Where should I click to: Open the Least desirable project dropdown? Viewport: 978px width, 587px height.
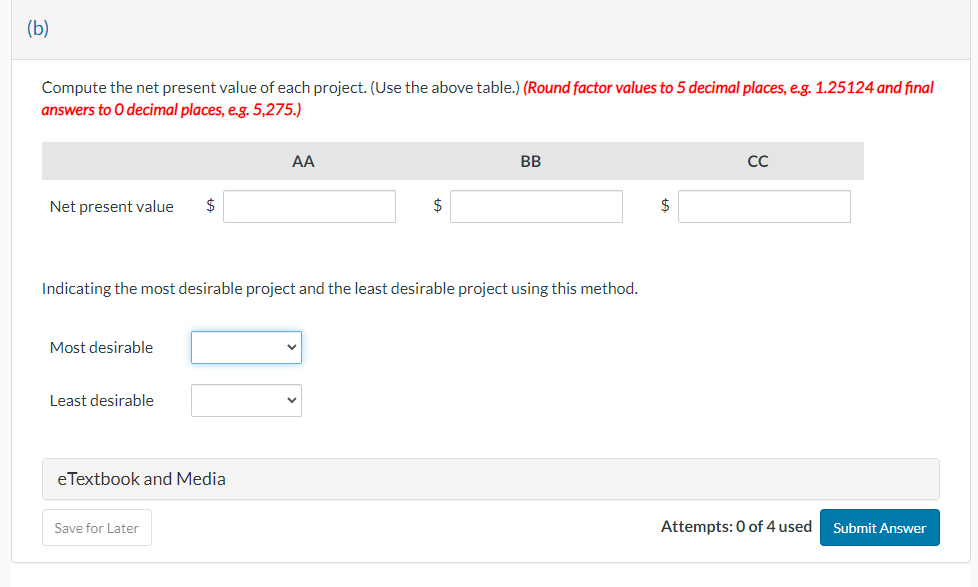click(x=246, y=400)
